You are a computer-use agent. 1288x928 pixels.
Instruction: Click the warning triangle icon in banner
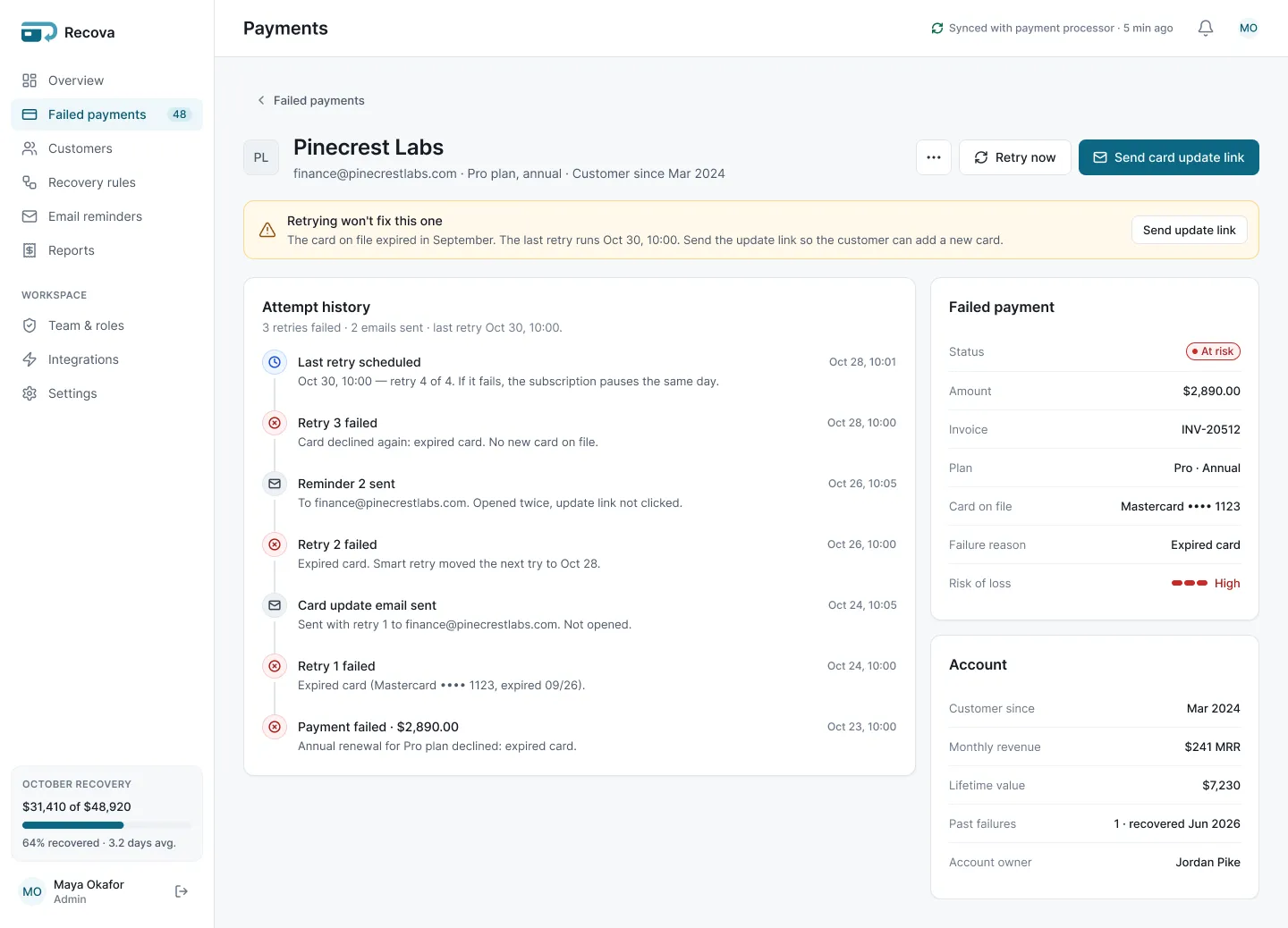[267, 230]
